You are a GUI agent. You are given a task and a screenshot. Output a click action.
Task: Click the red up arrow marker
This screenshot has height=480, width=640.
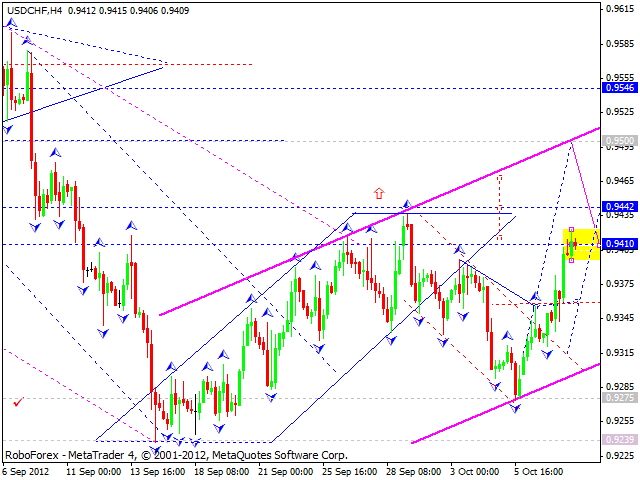pos(379,192)
